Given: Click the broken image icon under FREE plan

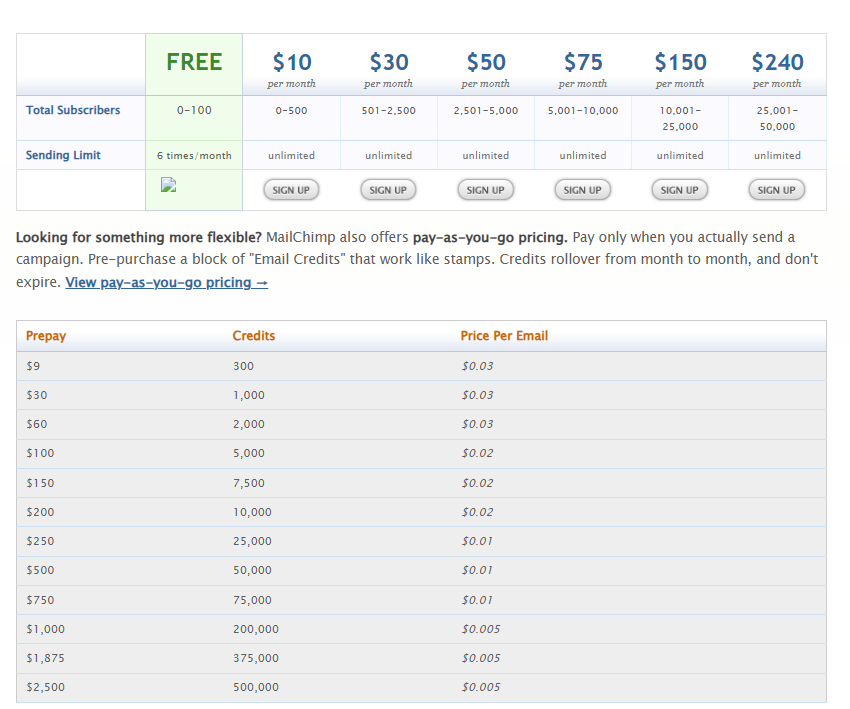Looking at the screenshot, I should (x=169, y=185).
